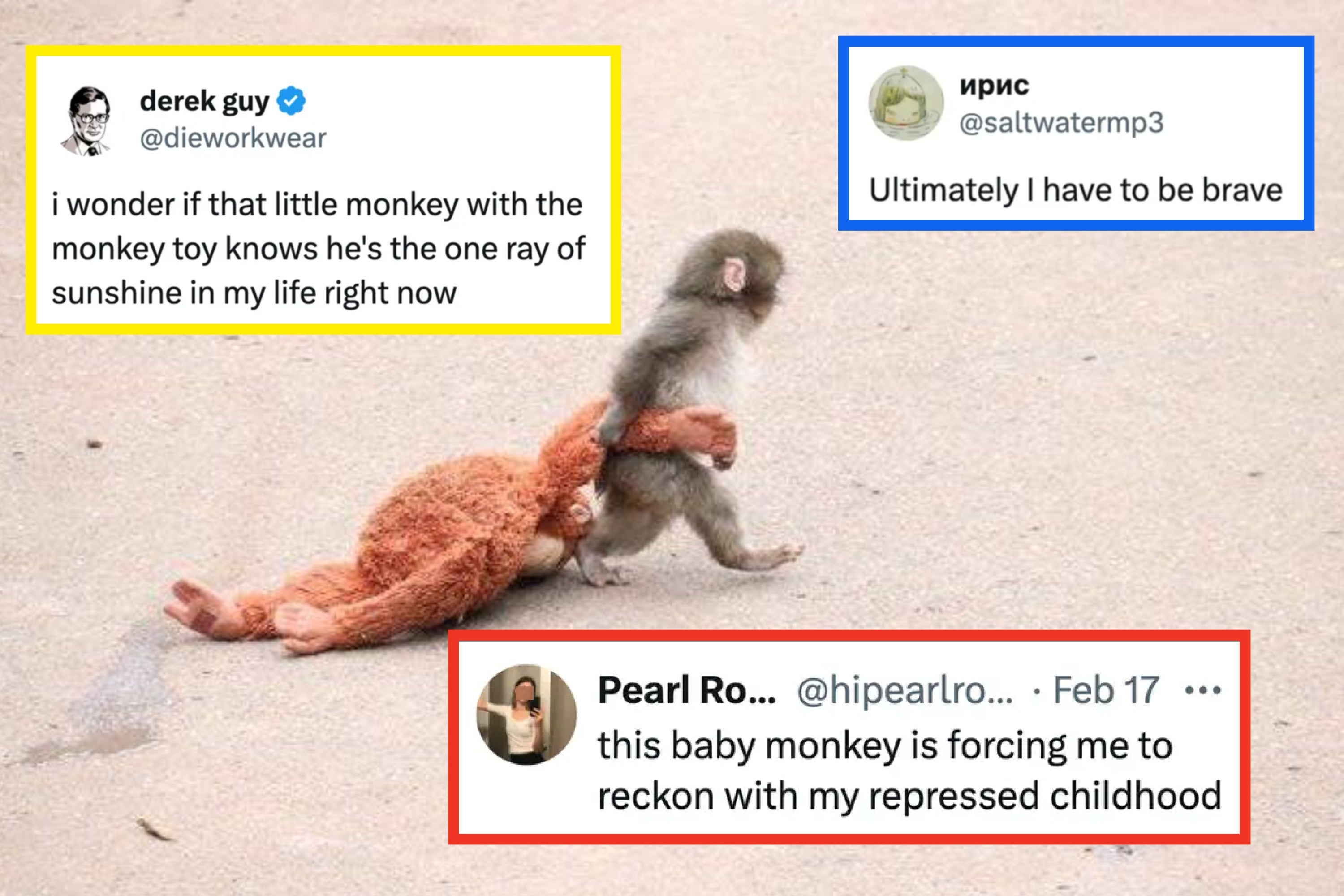Click Pearl Ro's mirror selfie avatar
1344x896 pixels.
pyautogui.click(x=526, y=714)
